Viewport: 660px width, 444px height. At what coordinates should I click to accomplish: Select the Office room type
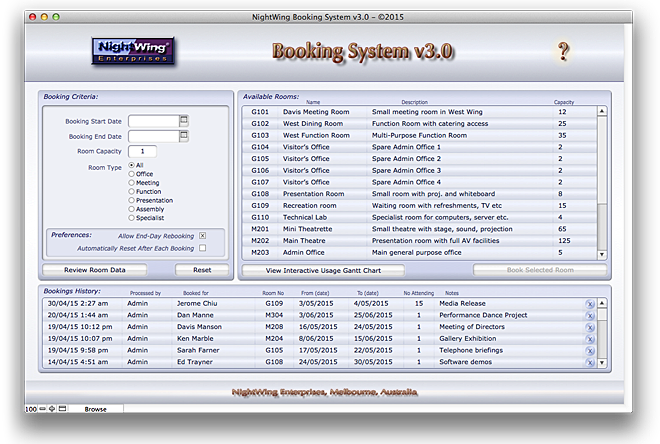131,174
